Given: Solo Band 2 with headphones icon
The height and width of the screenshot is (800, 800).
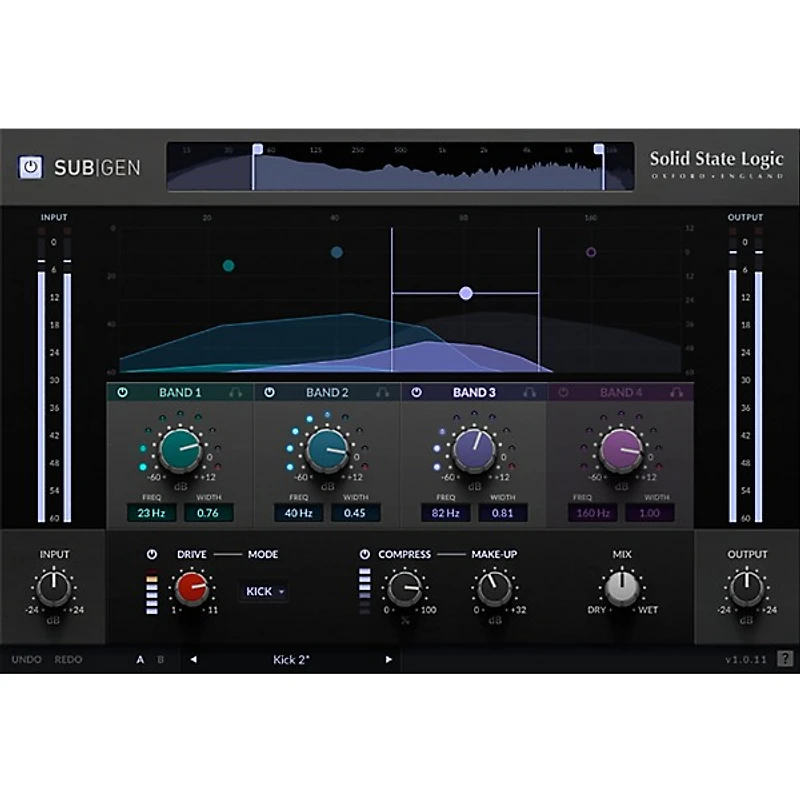Looking at the screenshot, I should (383, 392).
